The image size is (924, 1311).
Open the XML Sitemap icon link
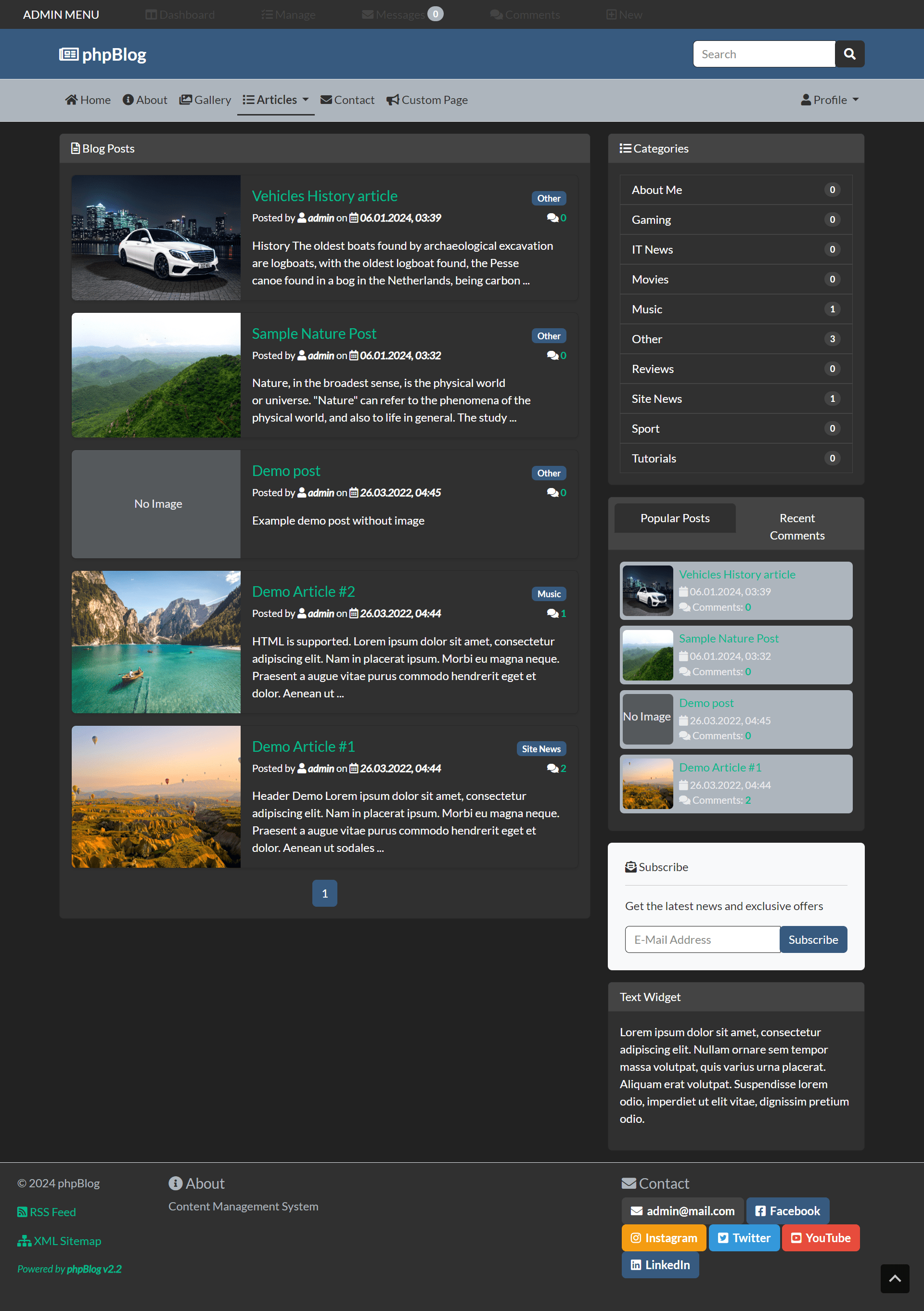pos(24,1241)
